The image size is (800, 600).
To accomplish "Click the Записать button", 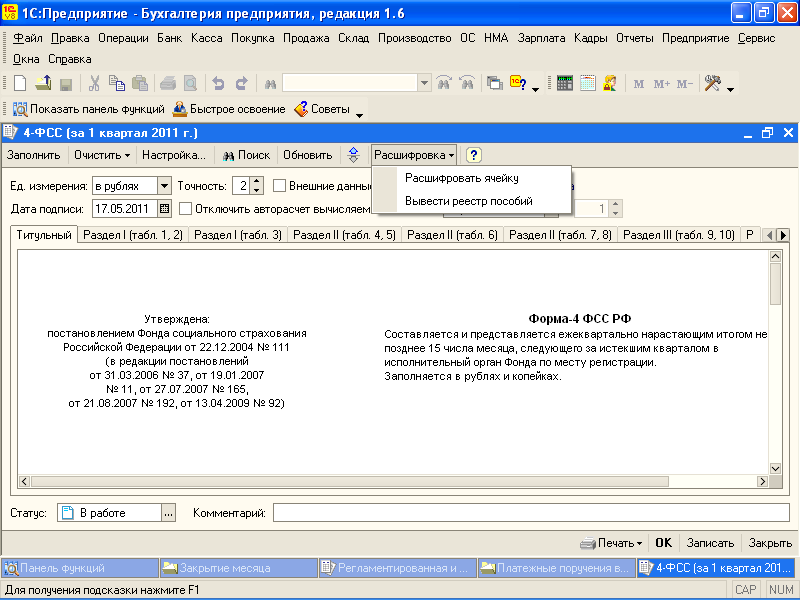I will (x=710, y=543).
